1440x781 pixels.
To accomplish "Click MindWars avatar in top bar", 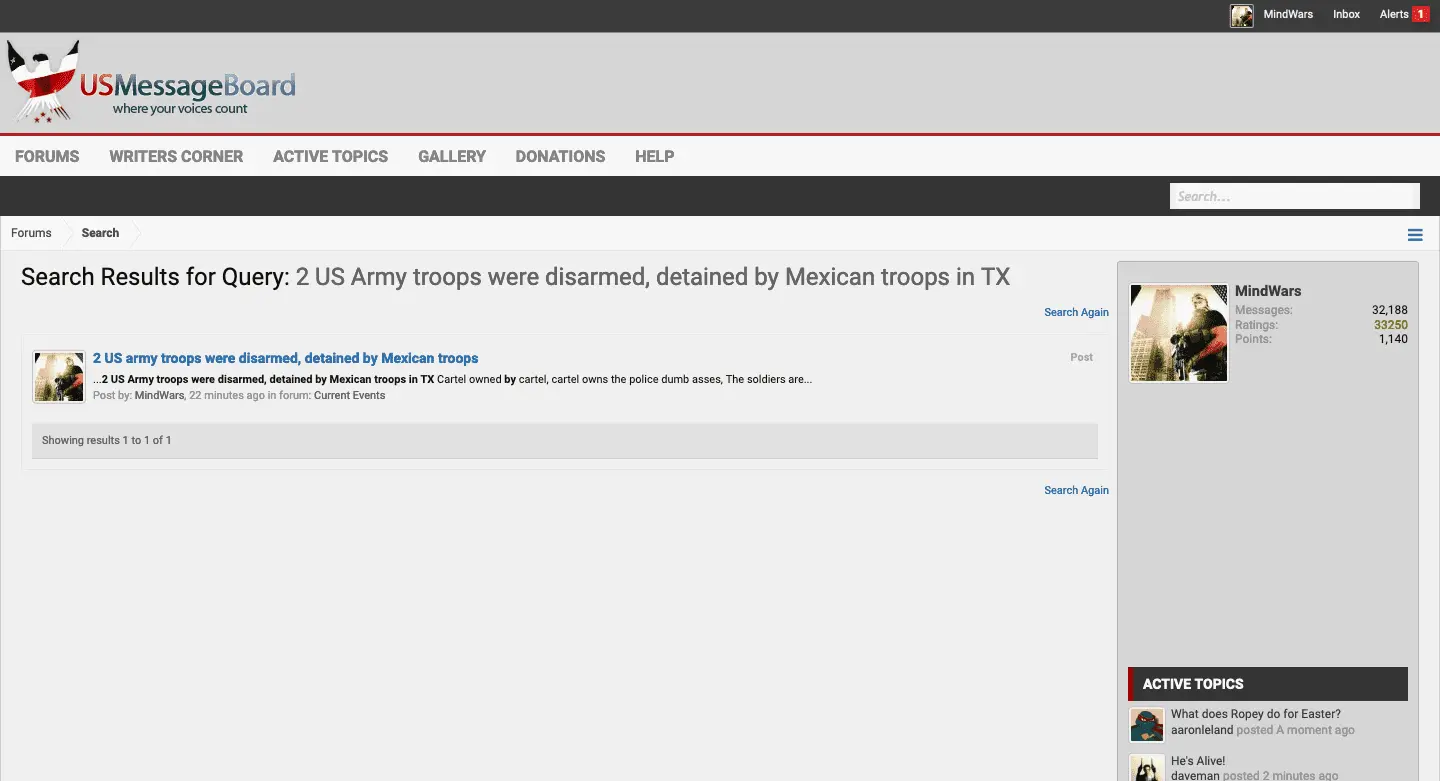I will 1241,15.
